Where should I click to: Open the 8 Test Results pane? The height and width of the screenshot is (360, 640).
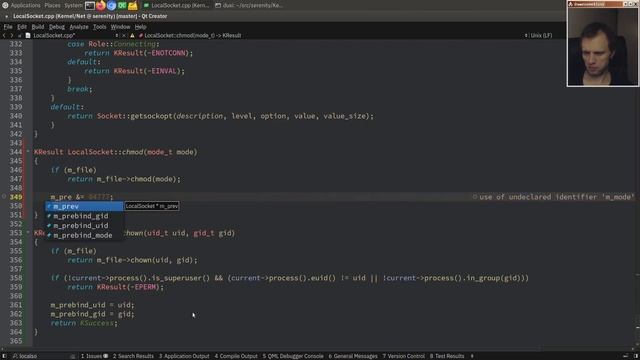[447, 356]
